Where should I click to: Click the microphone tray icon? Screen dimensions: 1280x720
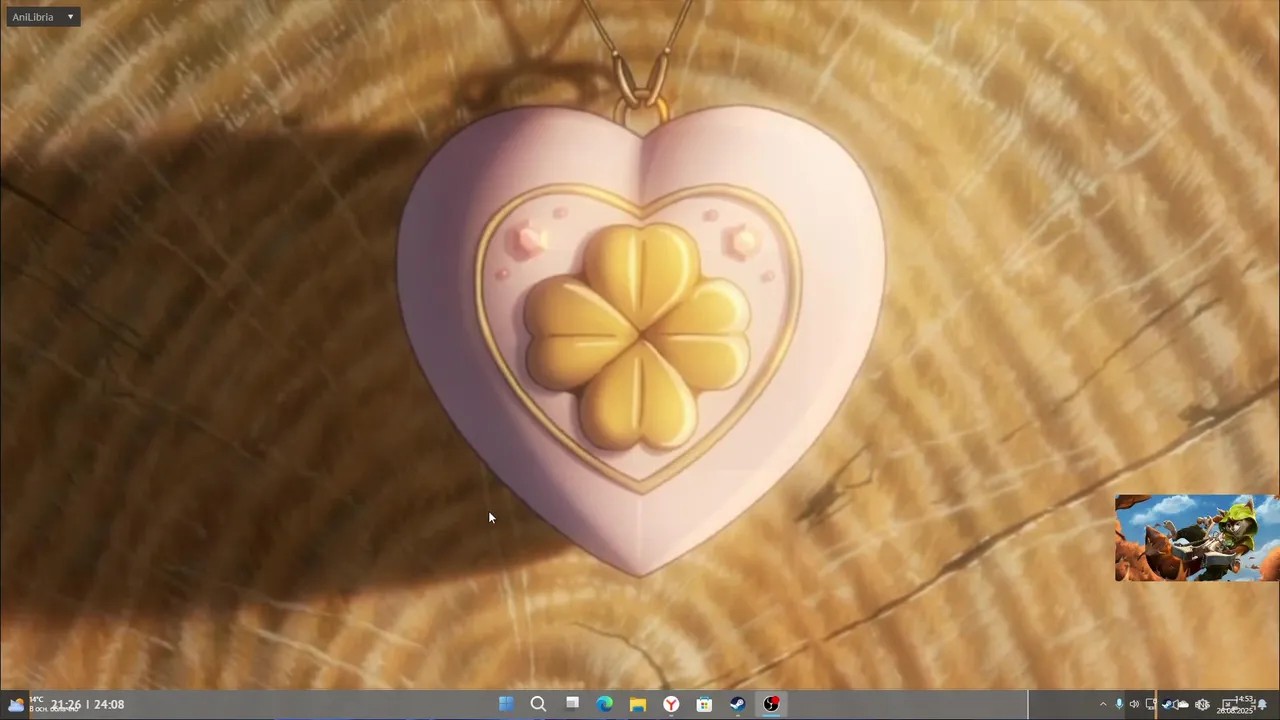pyautogui.click(x=1119, y=704)
